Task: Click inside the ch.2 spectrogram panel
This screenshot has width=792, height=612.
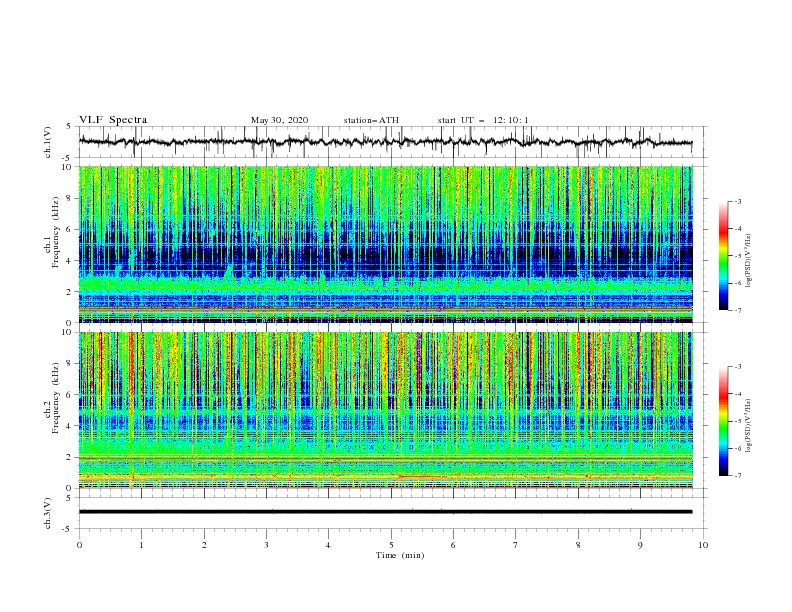Action: pos(386,410)
